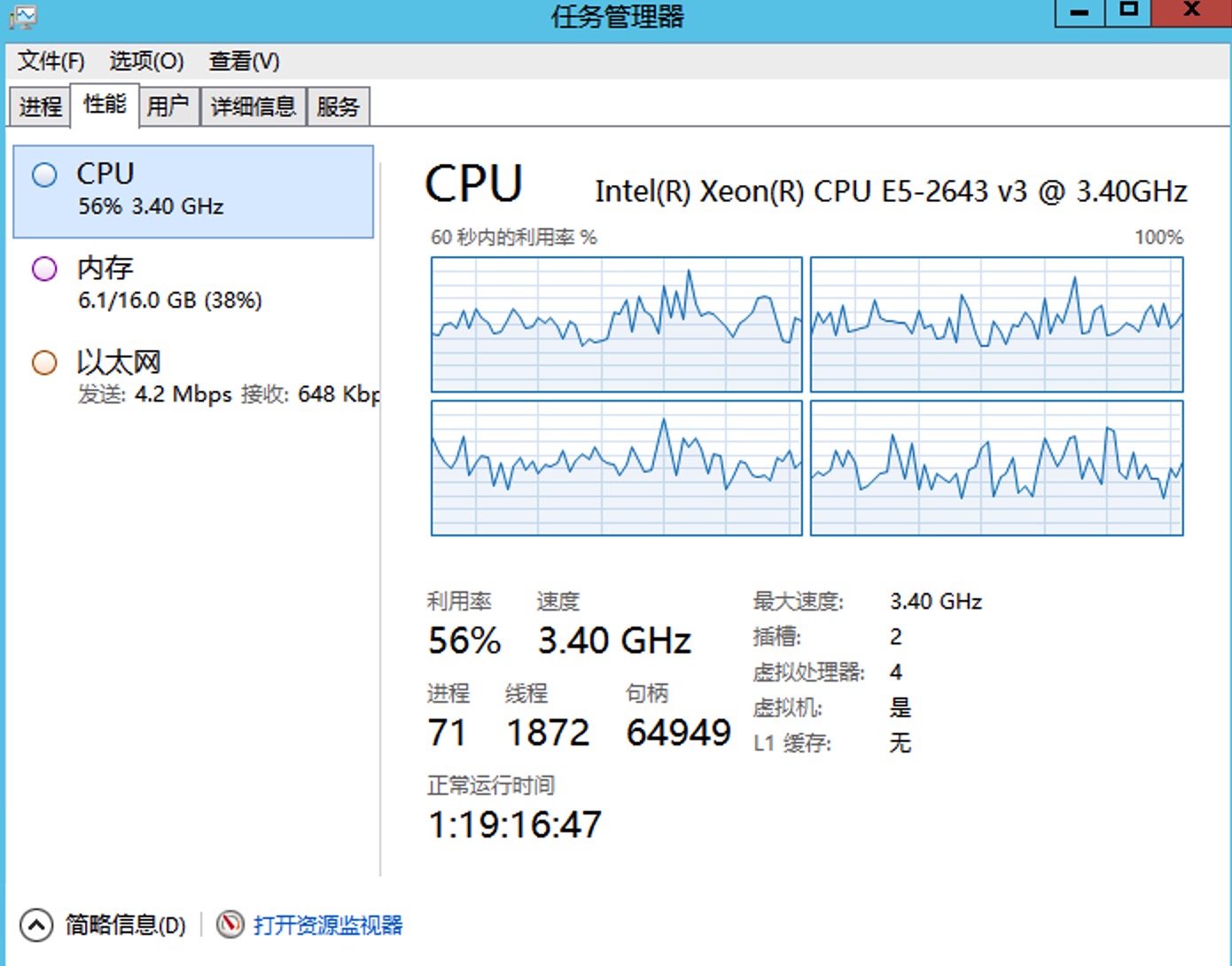Open the 选项(O) menu
The height and width of the screenshot is (966, 1232).
146,61
